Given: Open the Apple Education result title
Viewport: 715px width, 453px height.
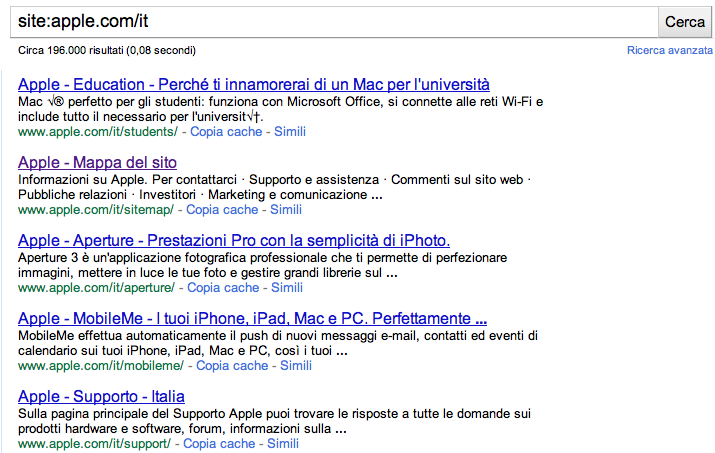Looking at the screenshot, I should pos(253,84).
